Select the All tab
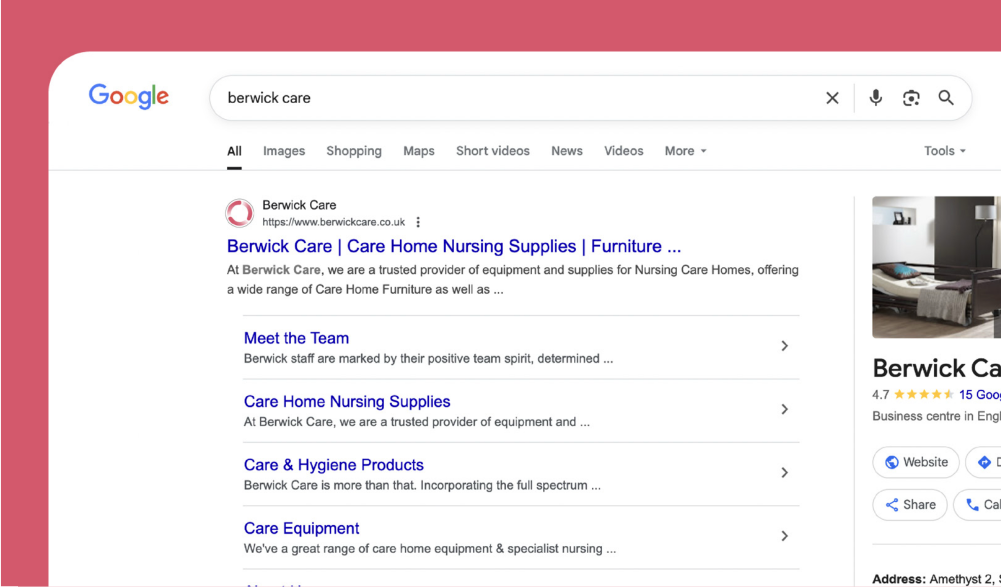The width and height of the screenshot is (1001, 587). point(234,151)
